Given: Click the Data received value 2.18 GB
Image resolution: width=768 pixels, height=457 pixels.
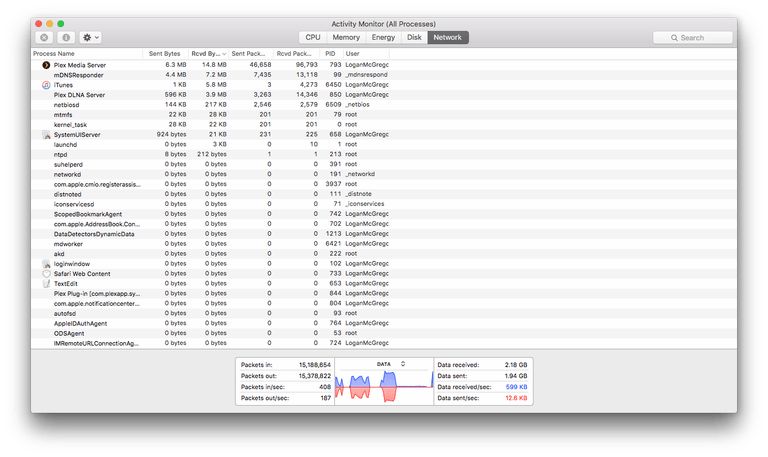Looking at the screenshot, I should pyautogui.click(x=516, y=365).
